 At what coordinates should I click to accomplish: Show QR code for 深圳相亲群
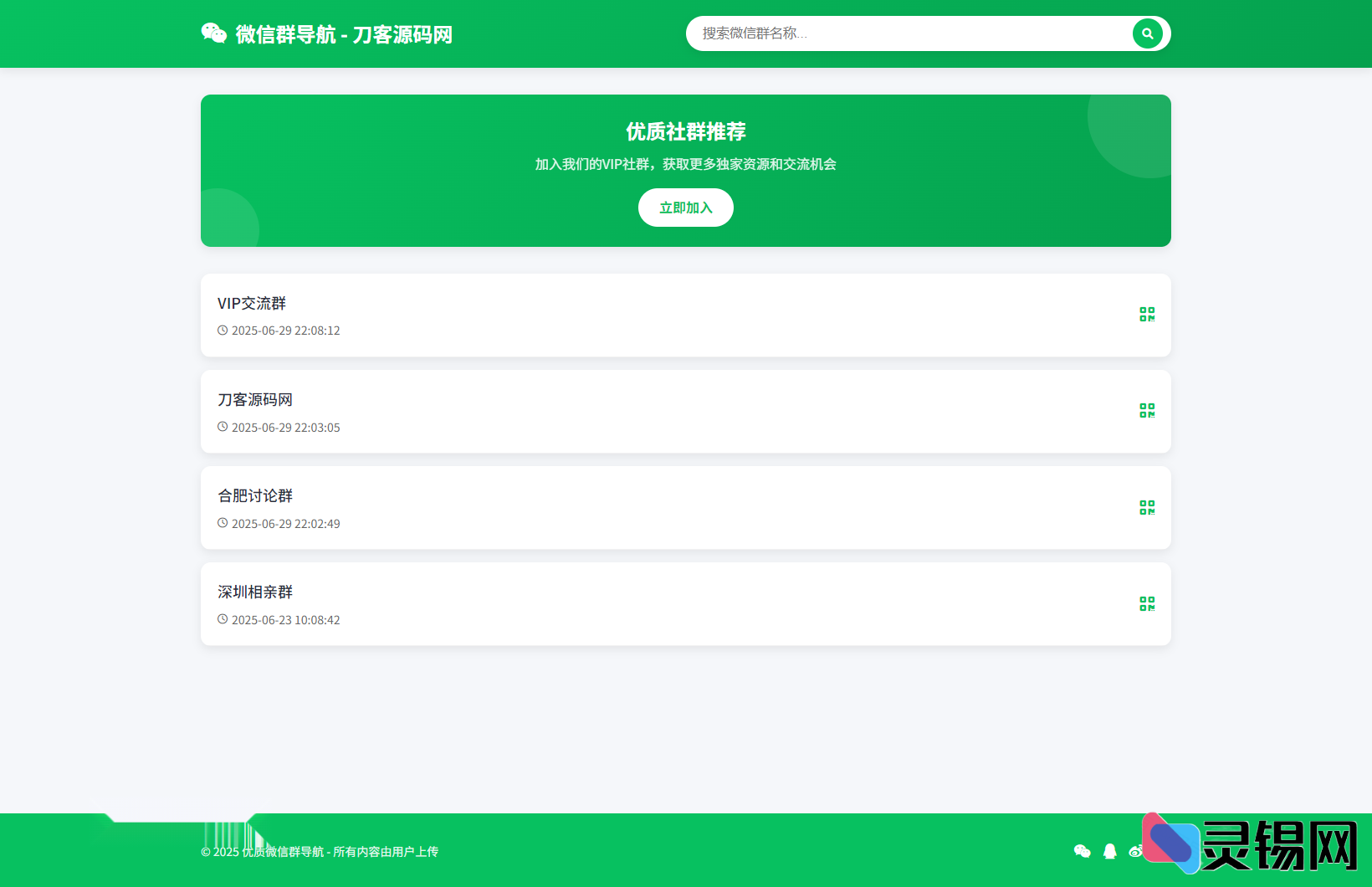(x=1147, y=603)
